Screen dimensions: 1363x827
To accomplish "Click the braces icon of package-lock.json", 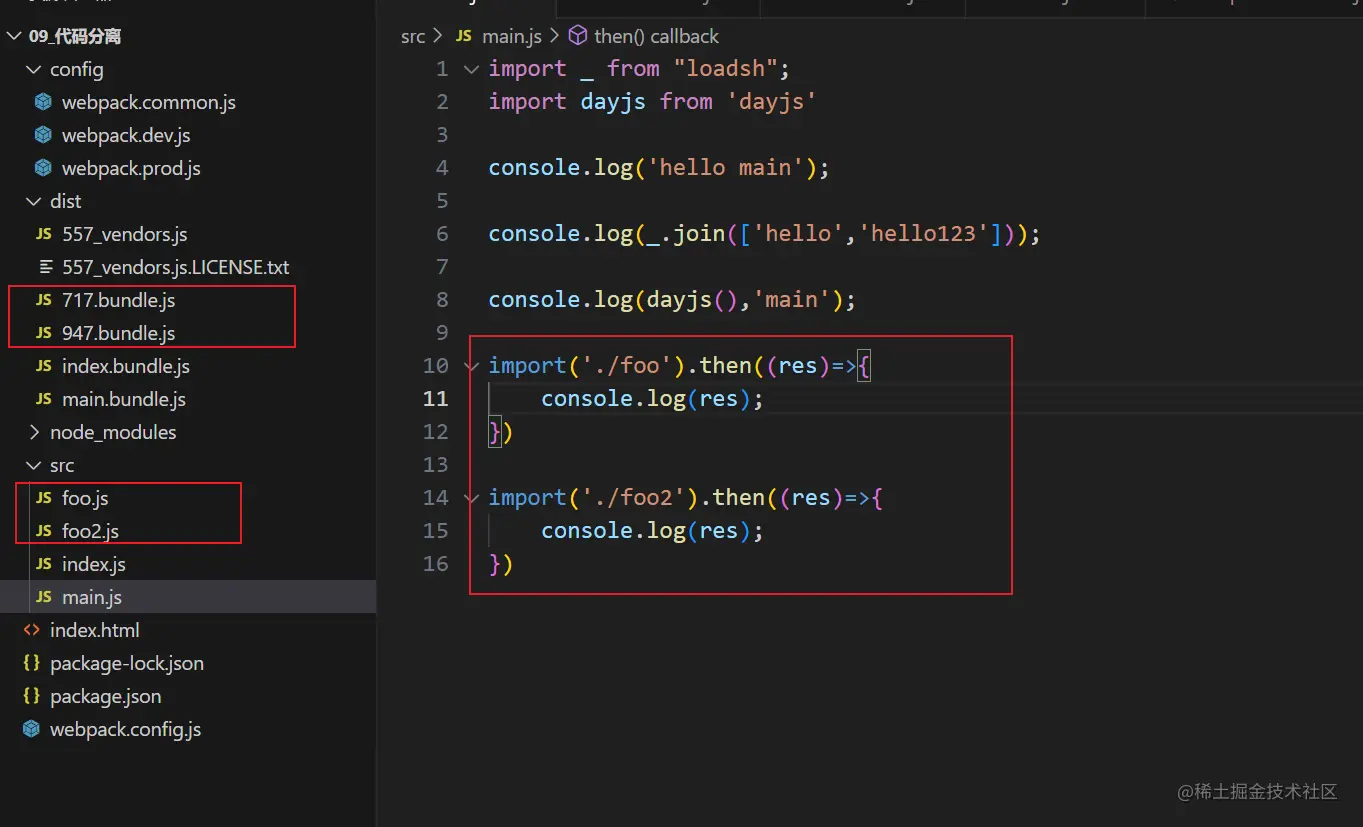I will 31,663.
